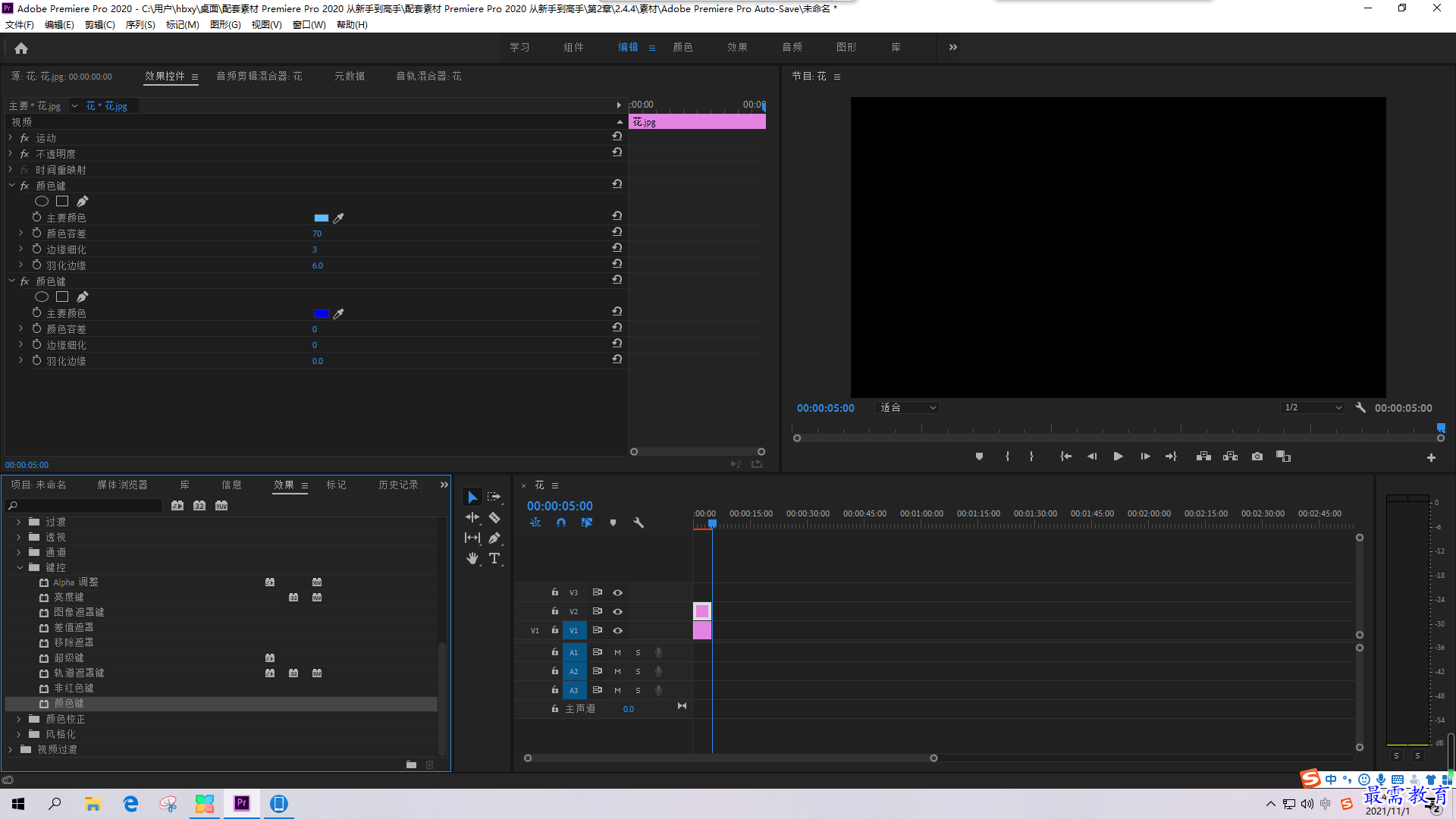The height and width of the screenshot is (819, 1456).
Task: Select the Razor tool in the tools panel
Action: coord(494,517)
